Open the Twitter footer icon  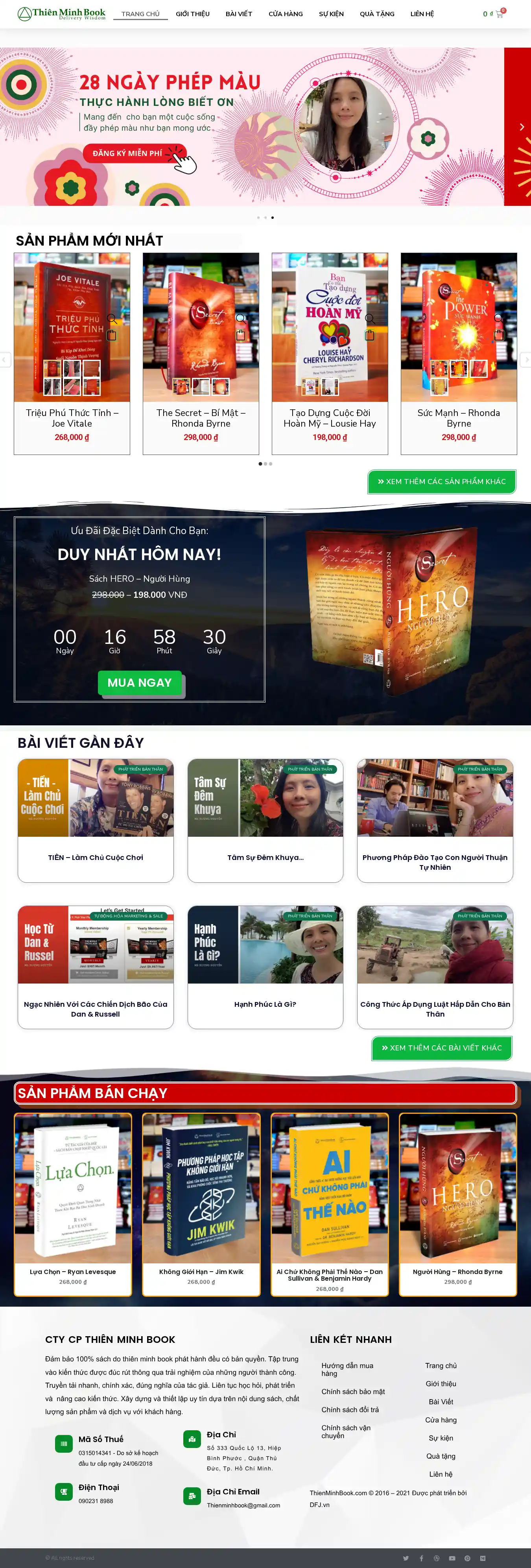click(406, 1558)
